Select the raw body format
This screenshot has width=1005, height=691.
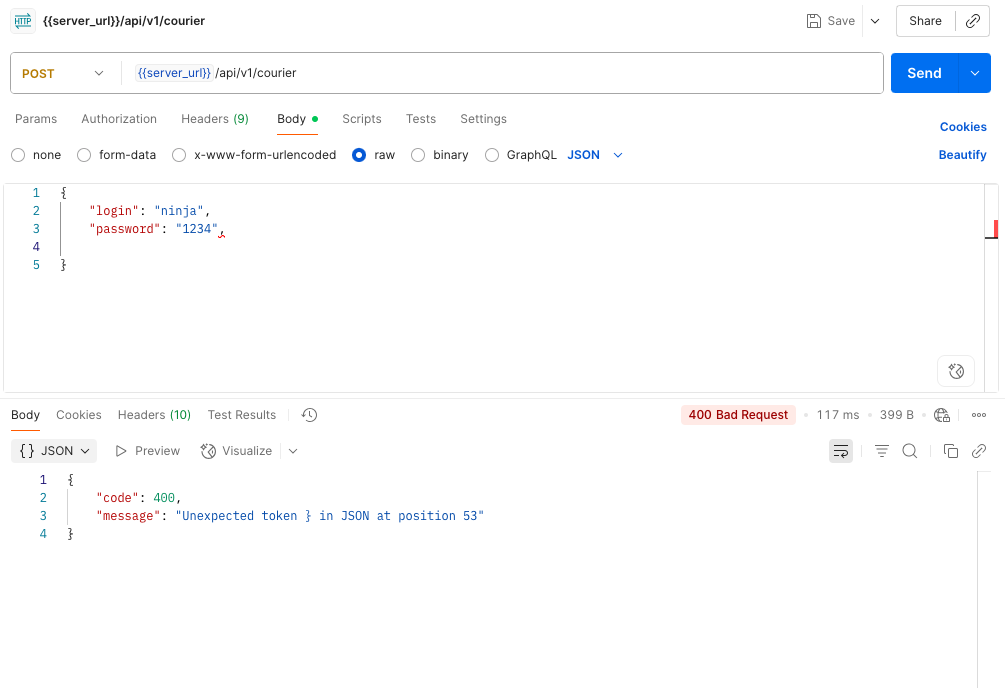click(358, 154)
